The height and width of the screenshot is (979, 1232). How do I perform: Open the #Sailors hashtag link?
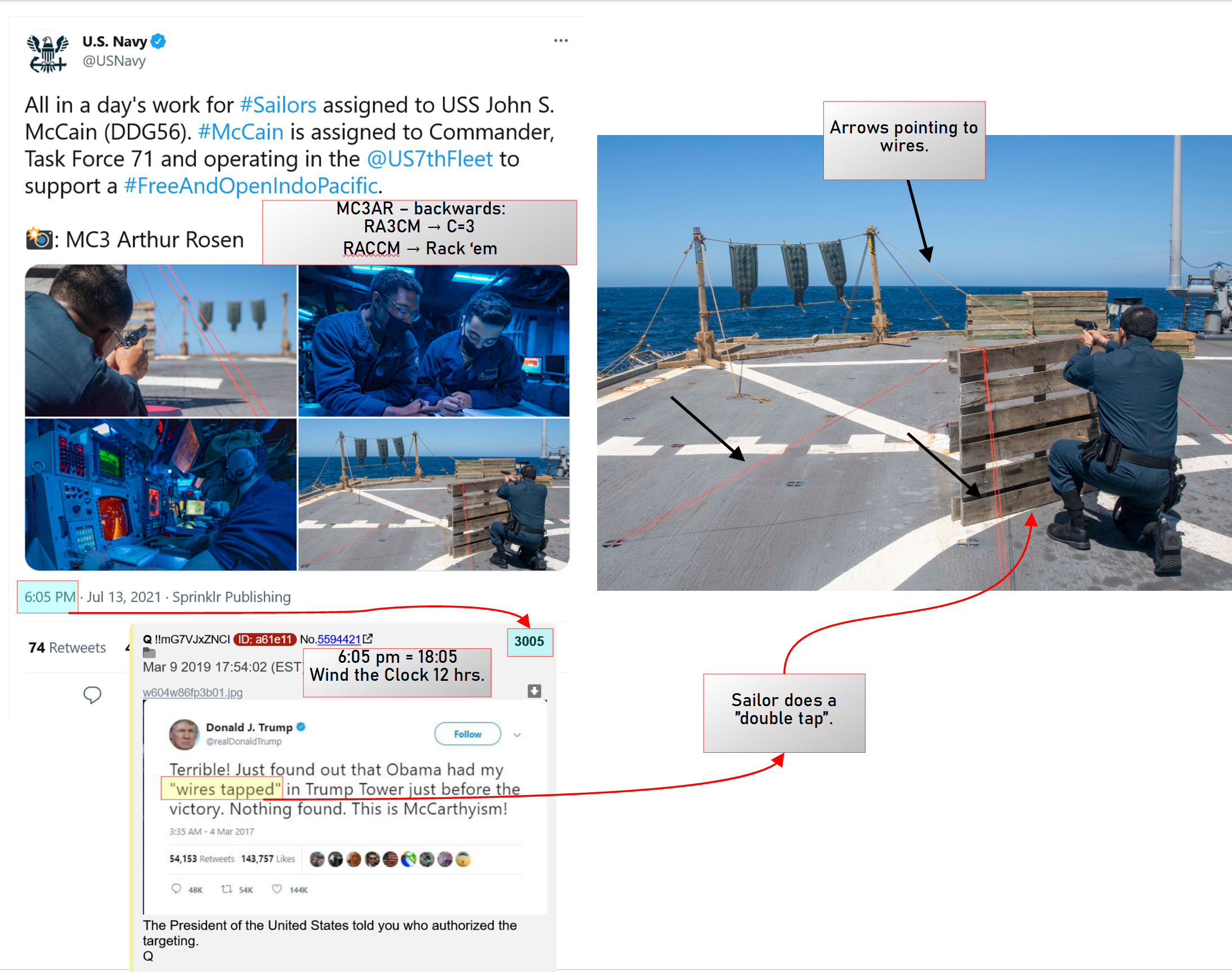277,105
